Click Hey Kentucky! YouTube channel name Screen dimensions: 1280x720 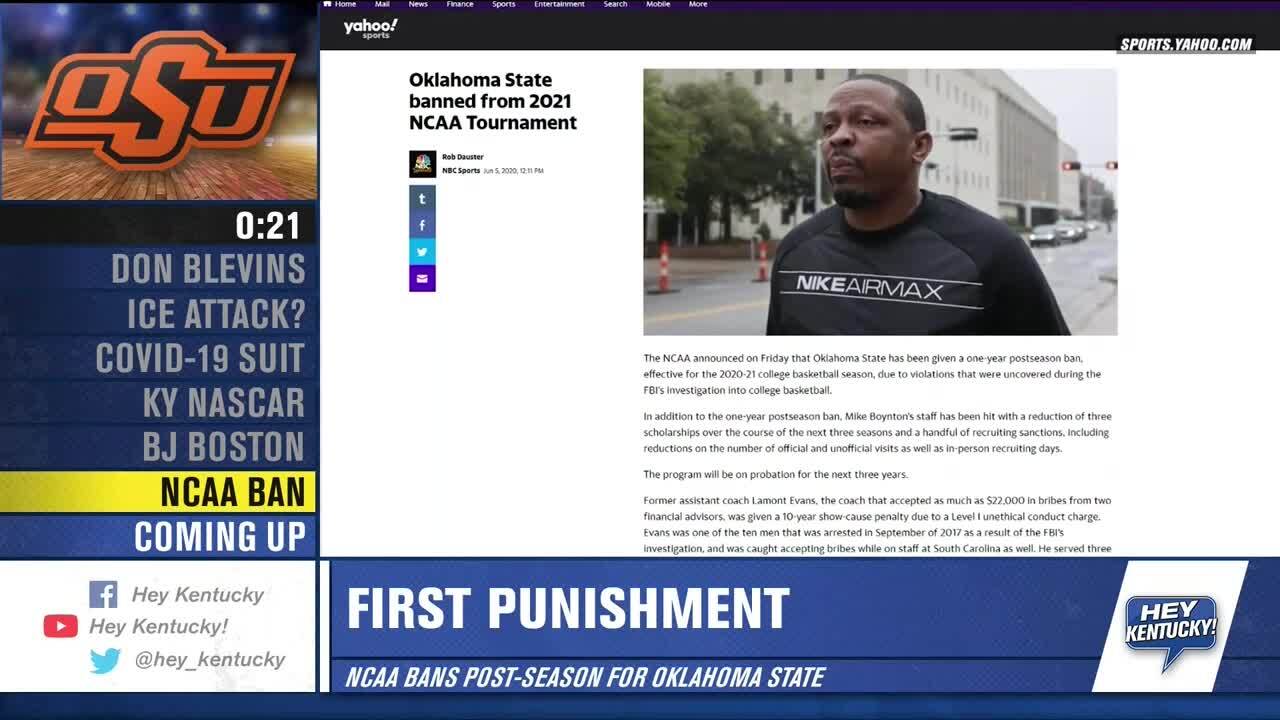(x=158, y=627)
